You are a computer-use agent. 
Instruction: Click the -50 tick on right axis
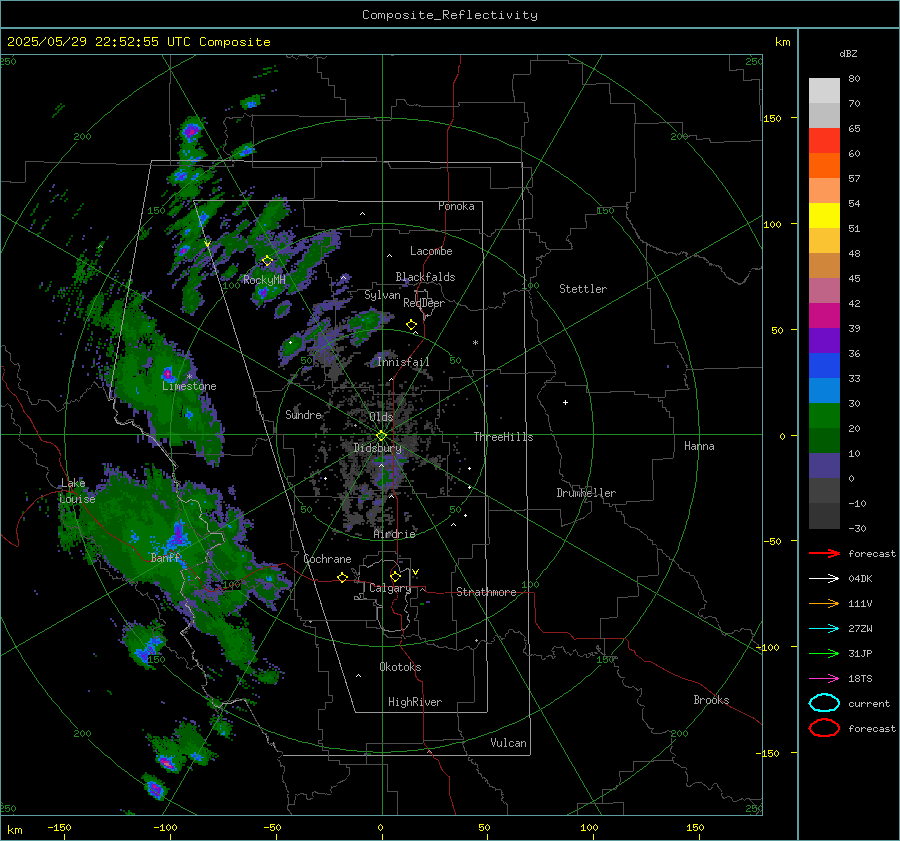coord(772,541)
